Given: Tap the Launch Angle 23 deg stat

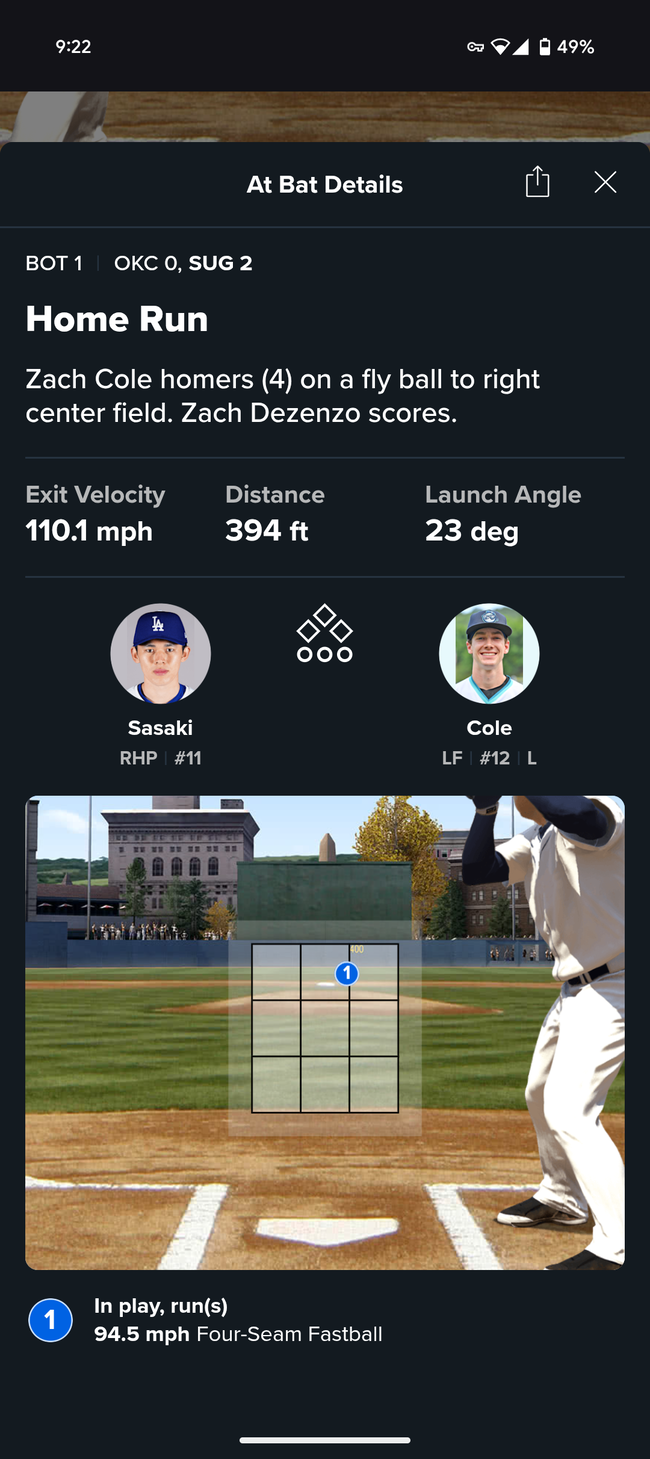Looking at the screenshot, I should [x=502, y=514].
